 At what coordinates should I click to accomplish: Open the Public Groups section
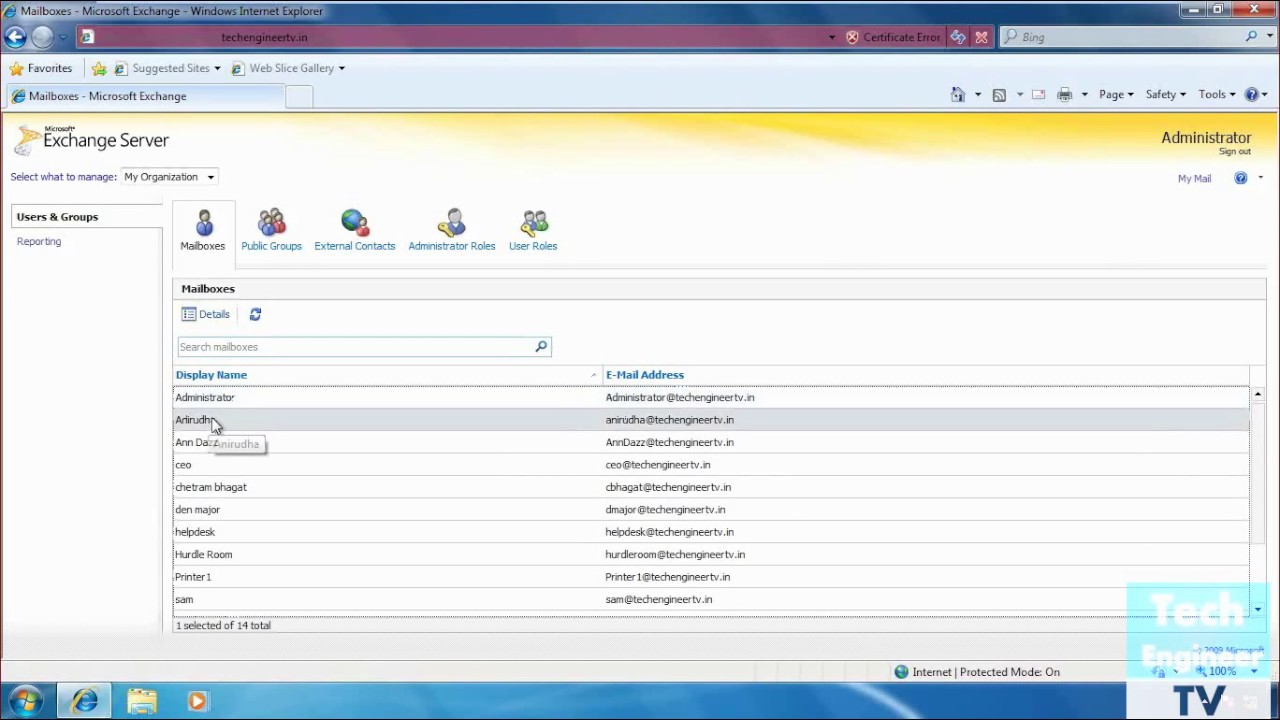pyautogui.click(x=271, y=230)
